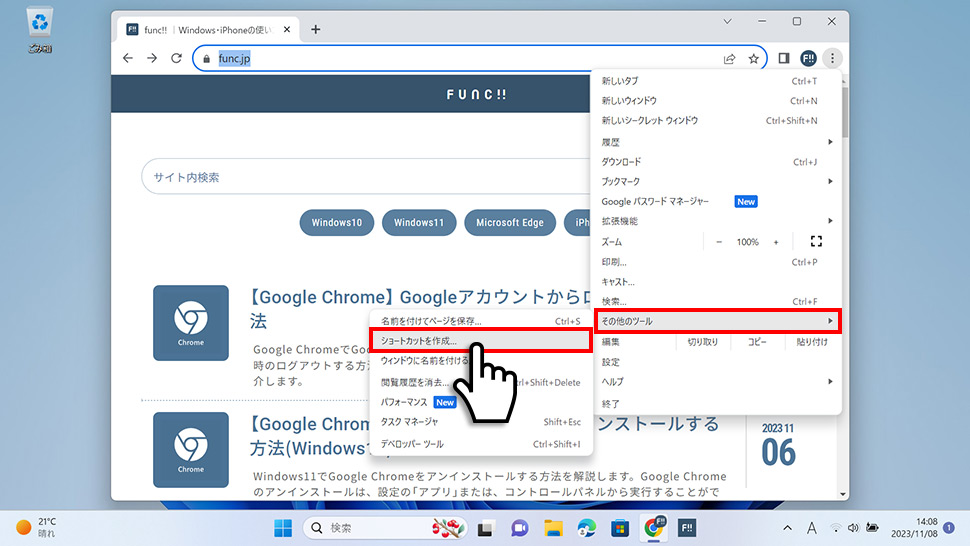Choose ショートカットを作成...

point(481,341)
